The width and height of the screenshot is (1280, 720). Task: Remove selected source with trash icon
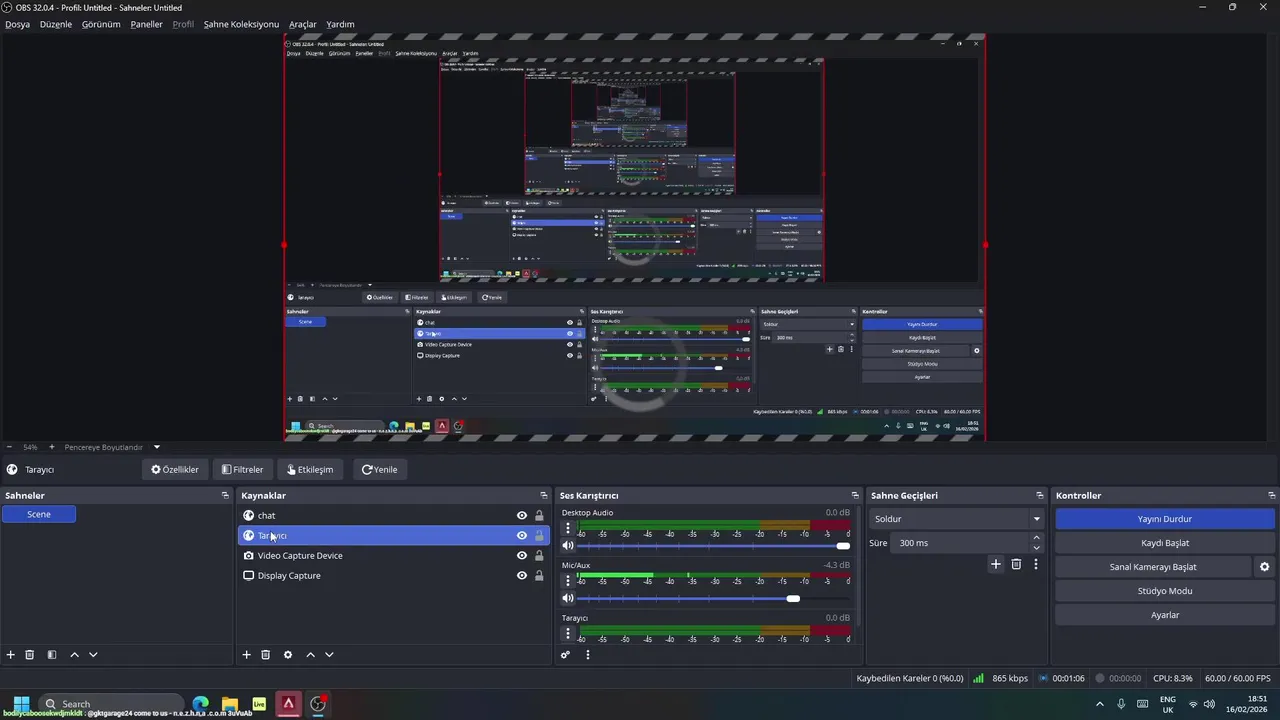(266, 655)
